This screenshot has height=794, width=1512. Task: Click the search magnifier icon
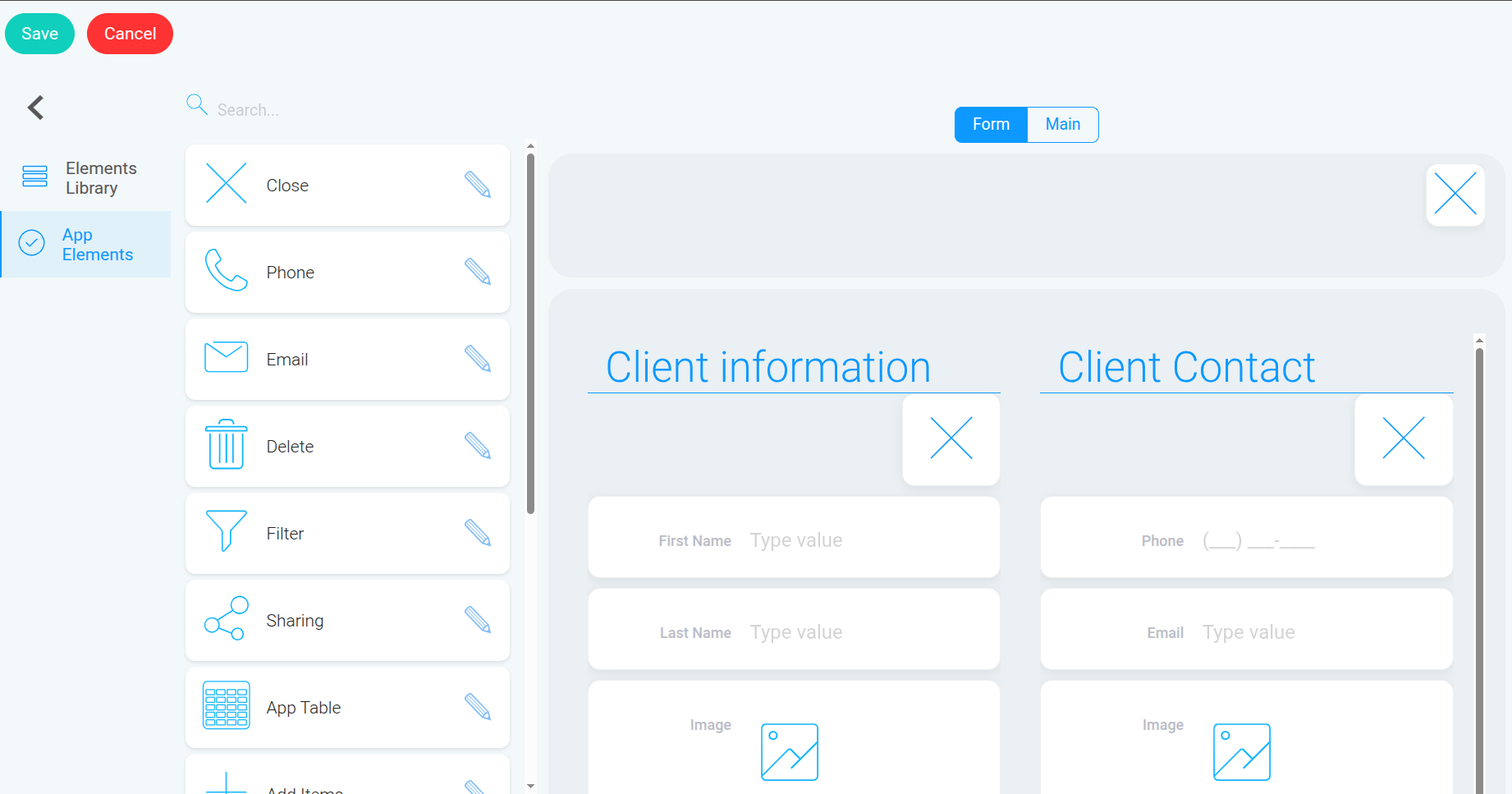click(197, 104)
